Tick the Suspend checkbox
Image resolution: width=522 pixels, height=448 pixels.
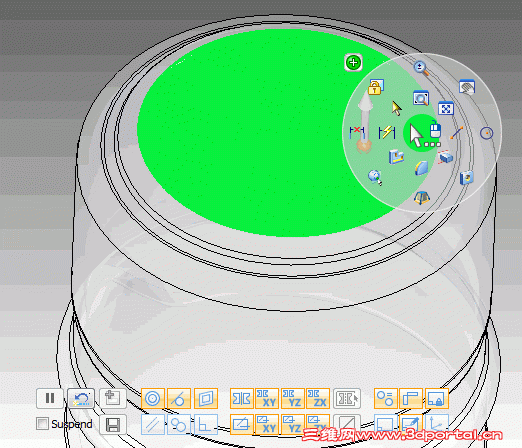pyautogui.click(x=42, y=424)
